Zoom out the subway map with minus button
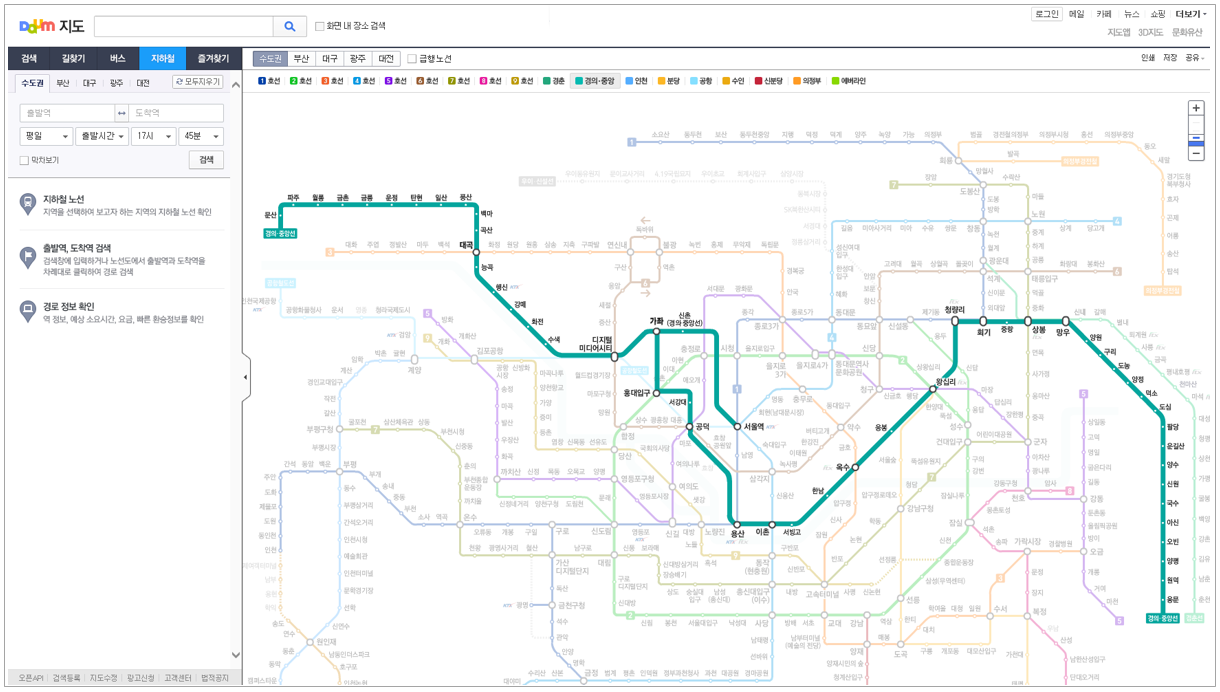The image size is (1220, 692). click(1195, 154)
